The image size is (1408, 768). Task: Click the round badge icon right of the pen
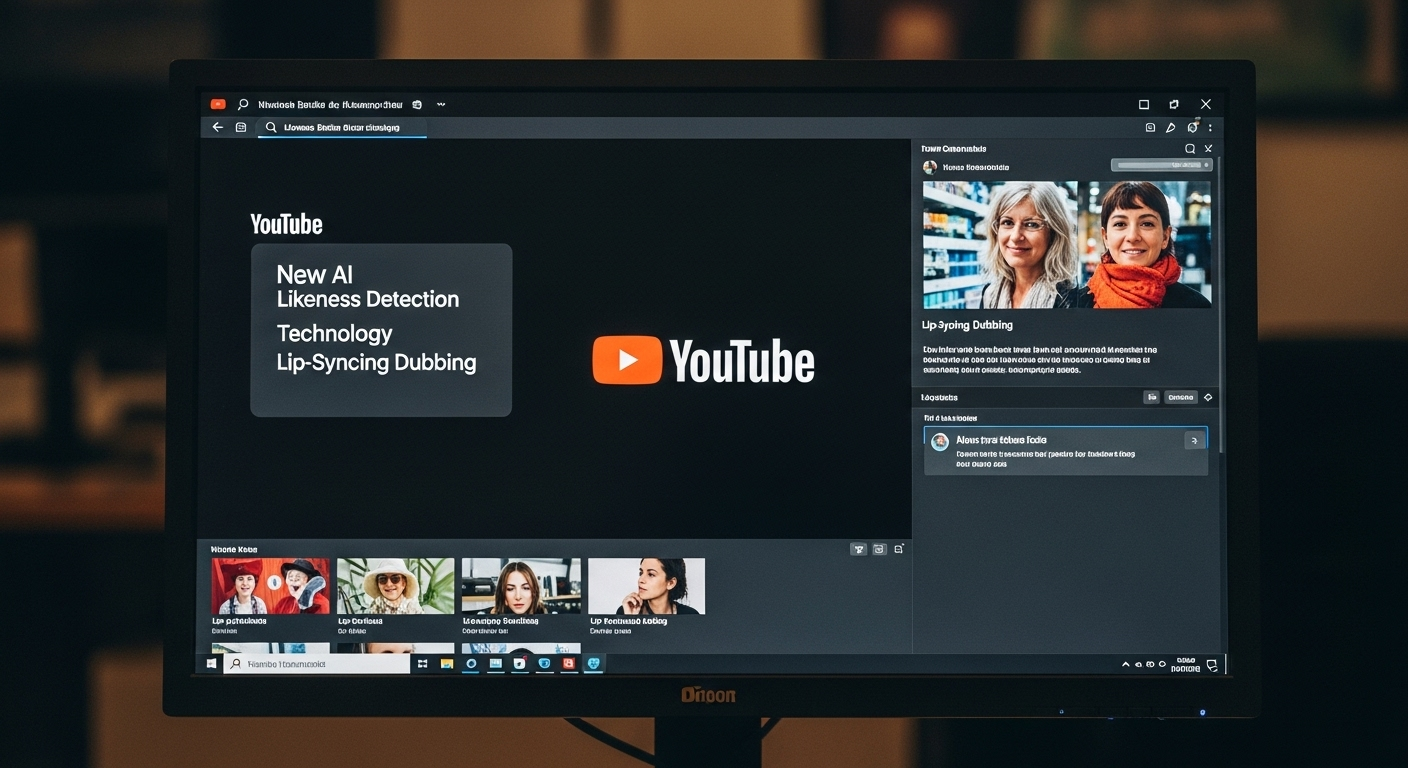point(1192,127)
